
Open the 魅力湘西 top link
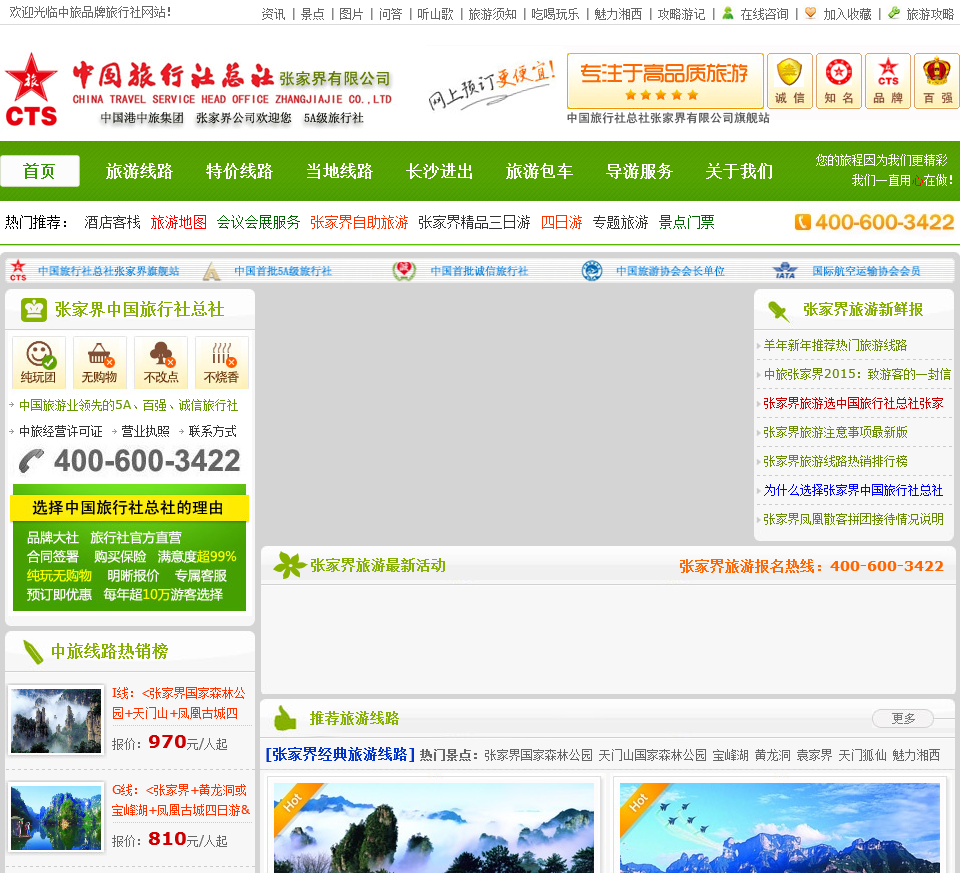[618, 13]
